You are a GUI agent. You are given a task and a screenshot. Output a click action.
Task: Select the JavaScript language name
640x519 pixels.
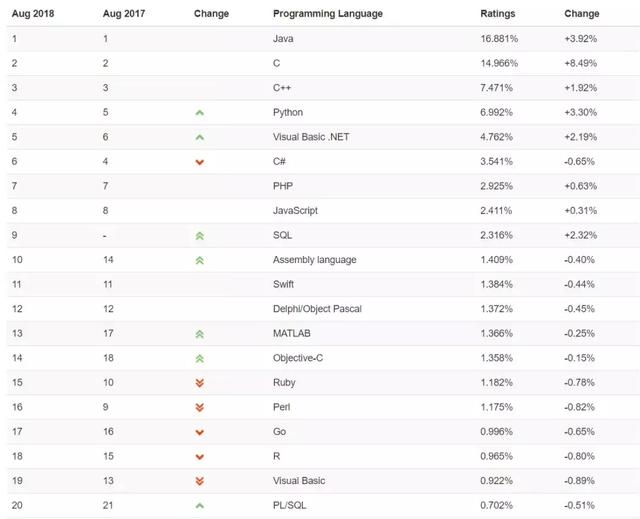tap(295, 211)
